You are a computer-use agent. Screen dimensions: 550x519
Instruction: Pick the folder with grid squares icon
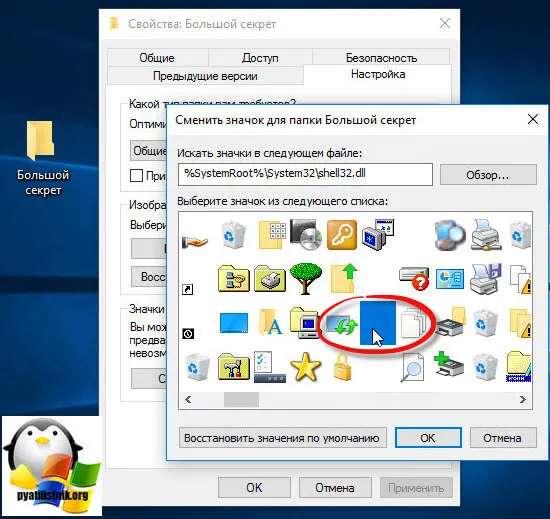point(272,235)
